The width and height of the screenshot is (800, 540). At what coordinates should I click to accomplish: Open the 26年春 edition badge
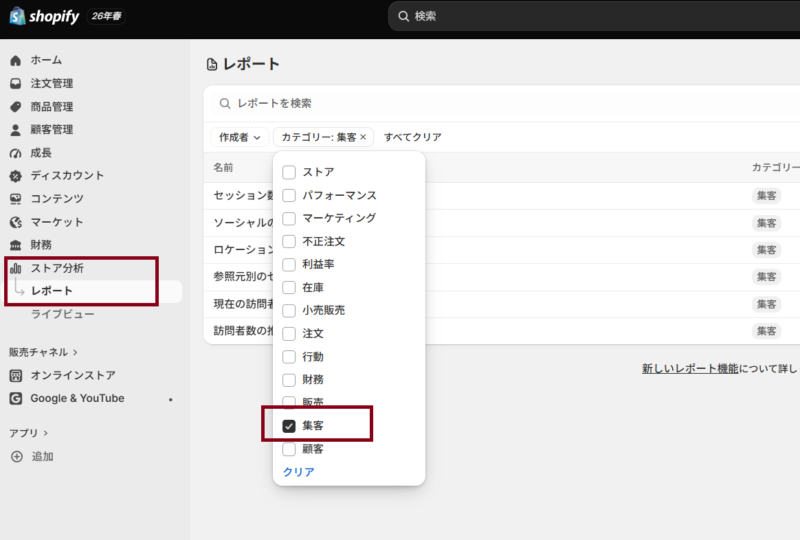tap(107, 16)
